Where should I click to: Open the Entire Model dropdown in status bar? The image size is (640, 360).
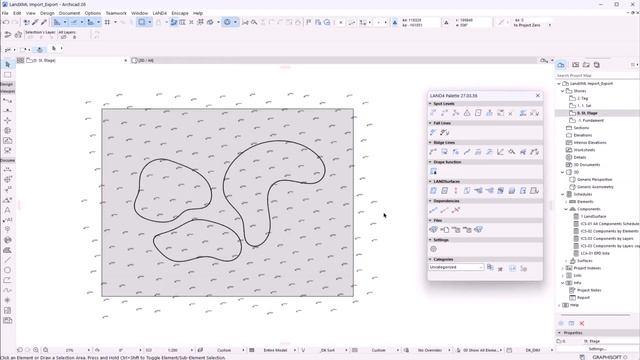[275, 350]
